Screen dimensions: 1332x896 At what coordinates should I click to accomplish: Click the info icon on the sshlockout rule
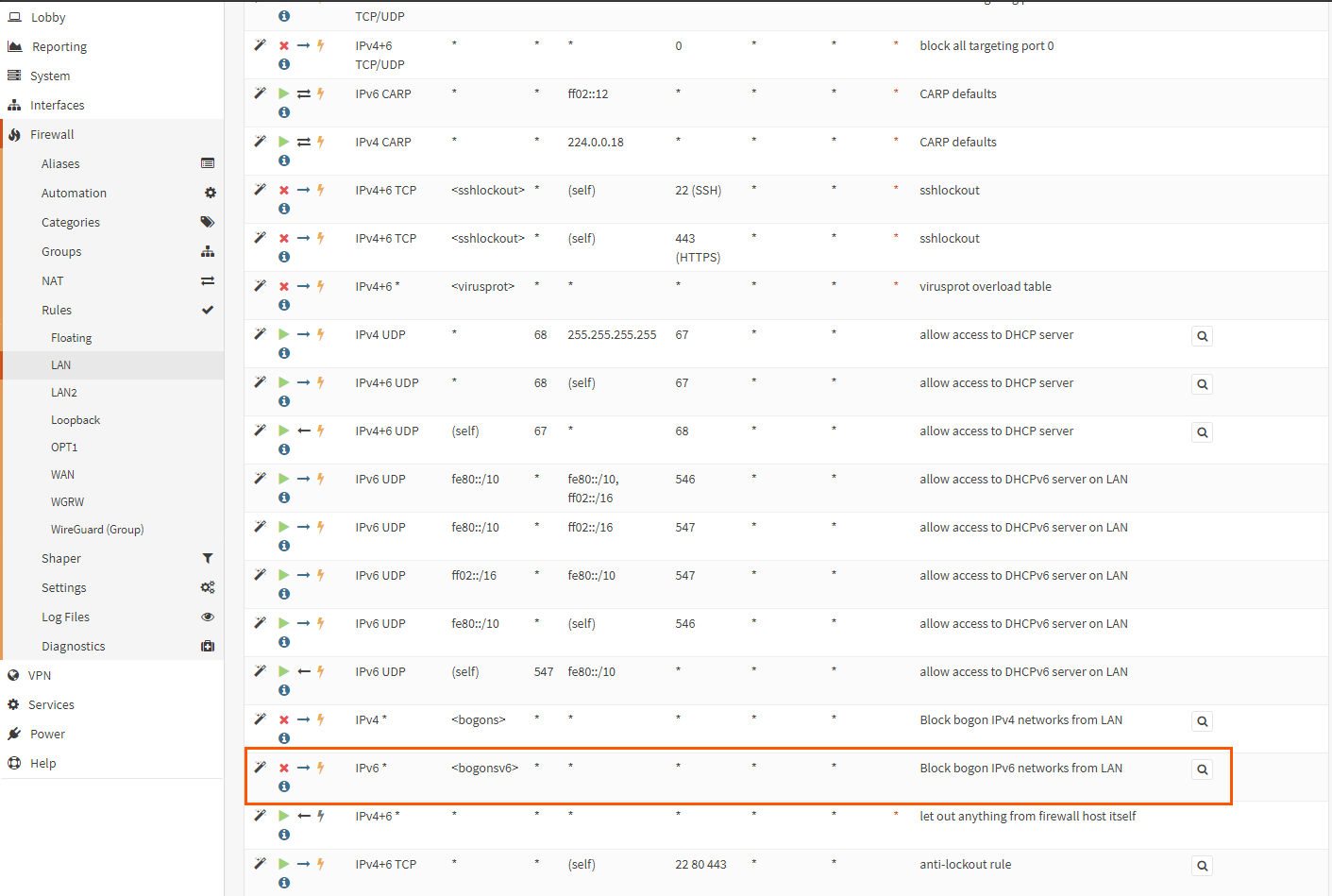[x=283, y=209]
